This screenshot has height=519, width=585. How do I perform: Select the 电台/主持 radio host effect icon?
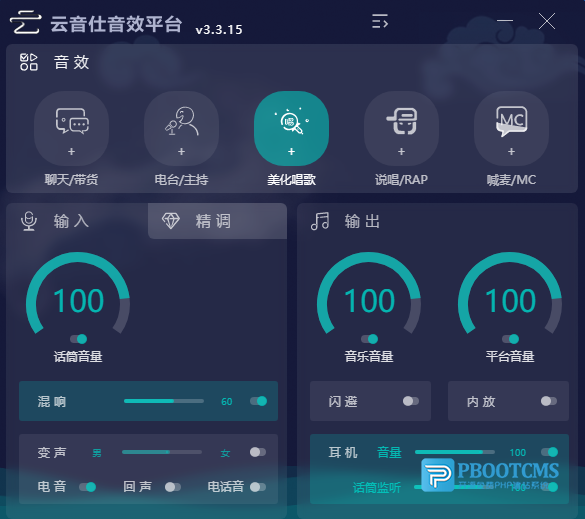pos(181,128)
